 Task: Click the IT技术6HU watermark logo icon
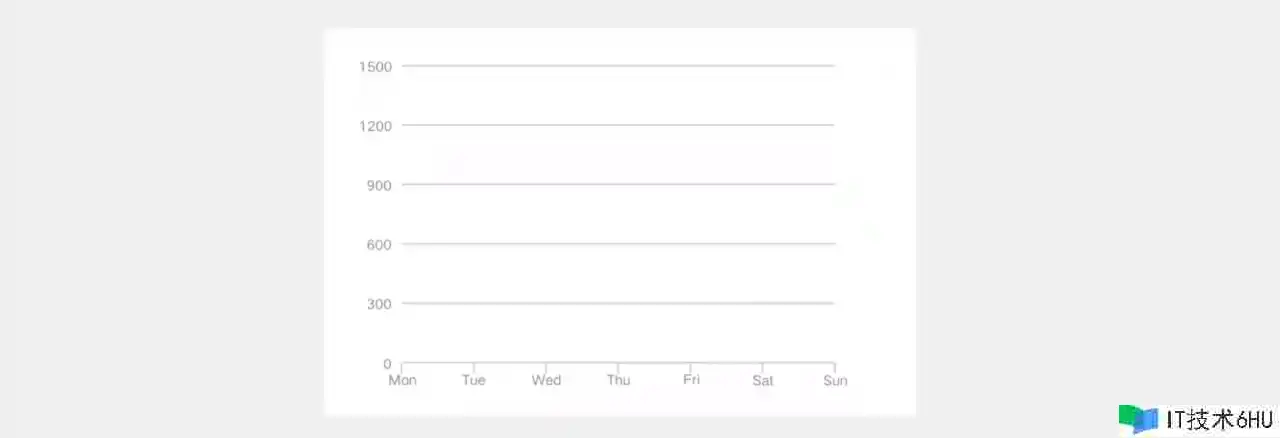1138,419
